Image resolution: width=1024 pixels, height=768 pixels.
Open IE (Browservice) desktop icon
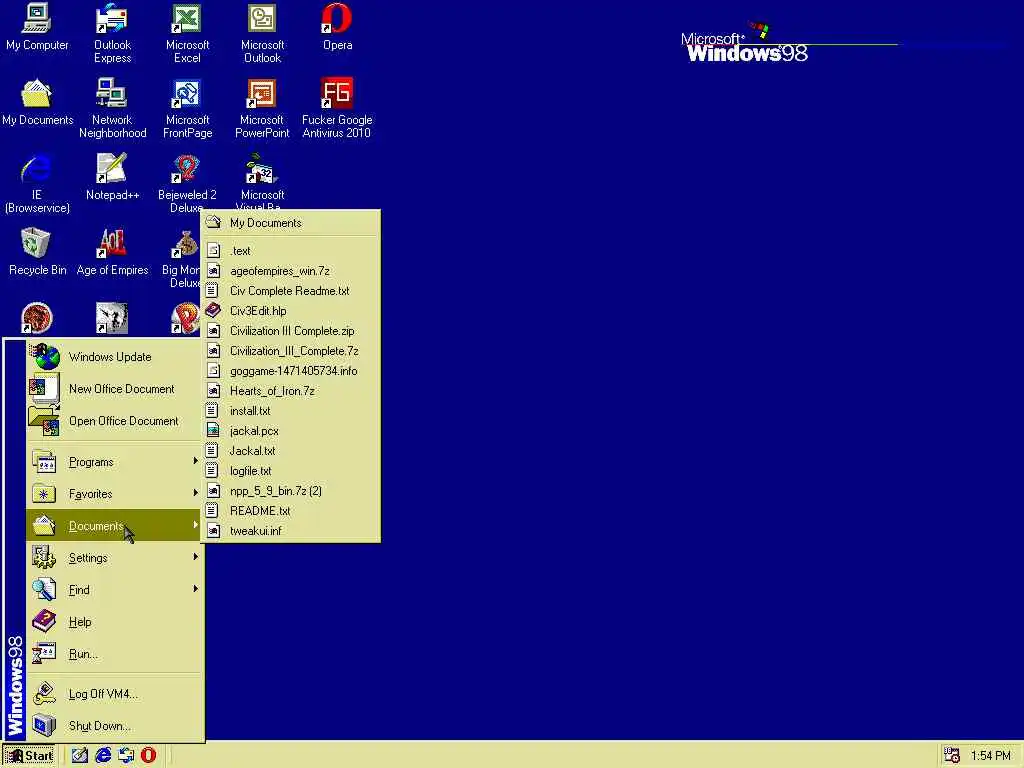(x=37, y=183)
